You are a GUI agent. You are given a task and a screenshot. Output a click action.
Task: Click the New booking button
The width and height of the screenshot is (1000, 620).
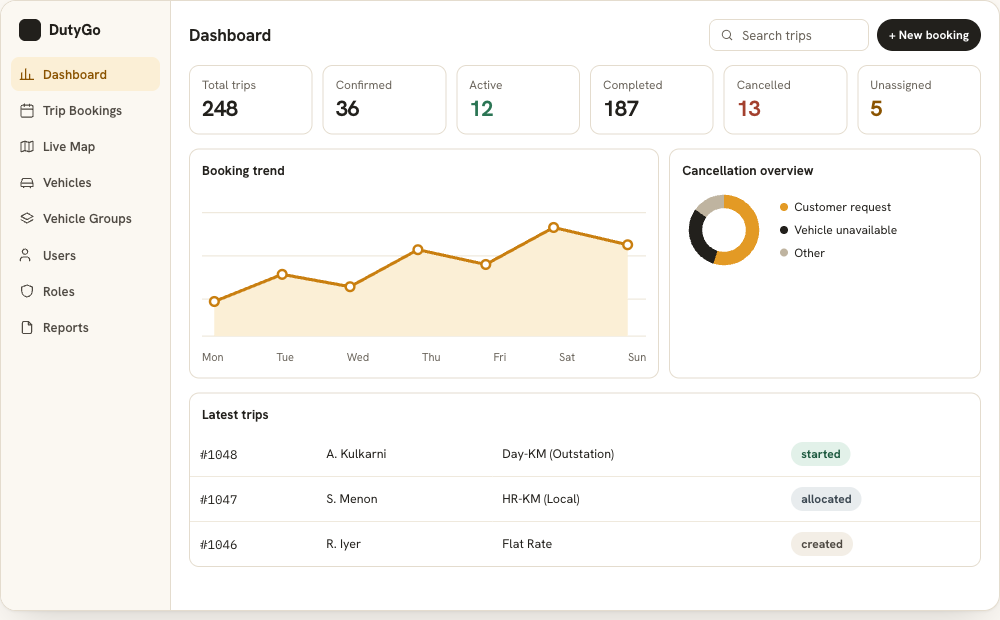click(929, 35)
